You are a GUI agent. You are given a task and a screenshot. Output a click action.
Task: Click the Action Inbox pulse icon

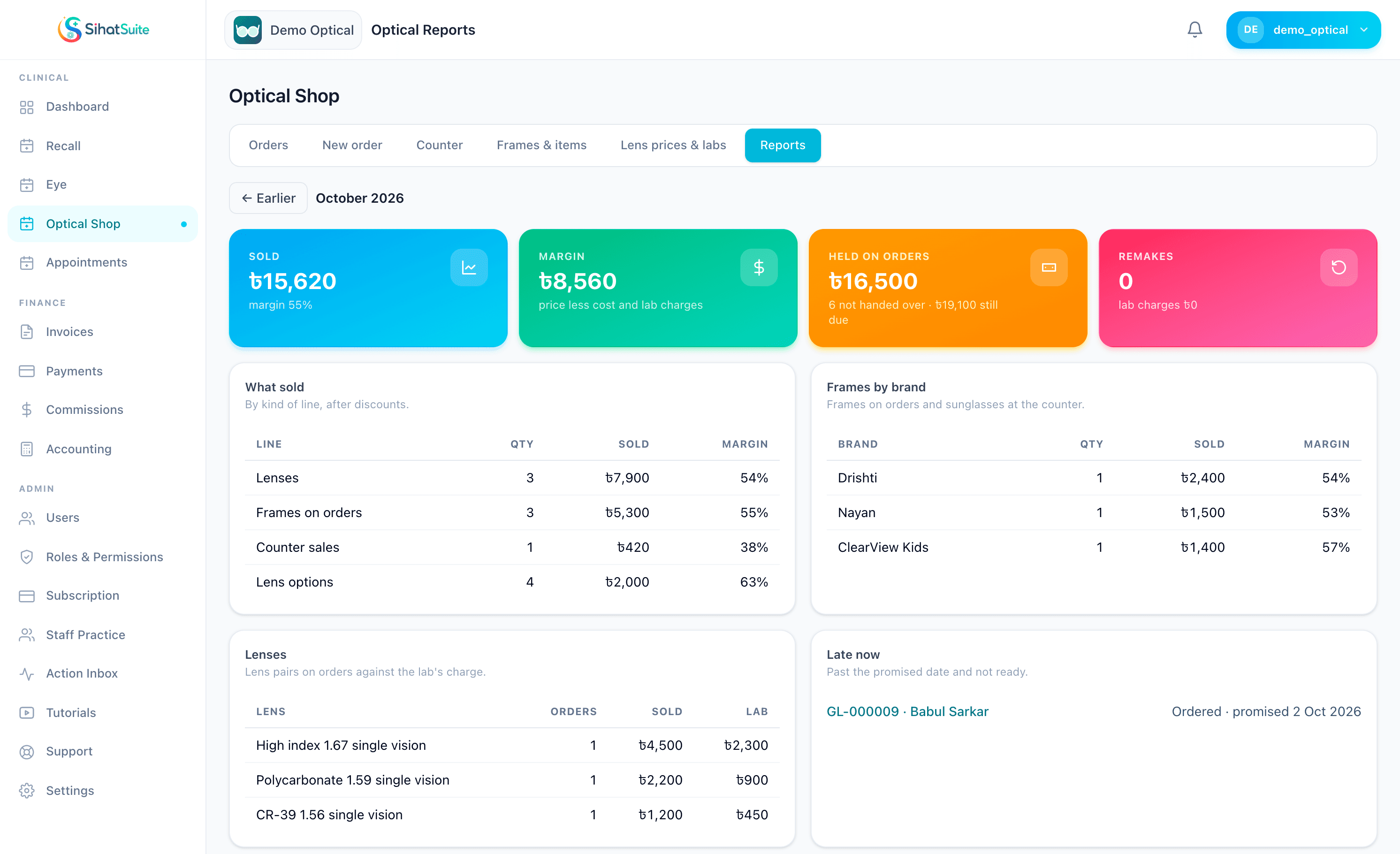pyautogui.click(x=27, y=674)
